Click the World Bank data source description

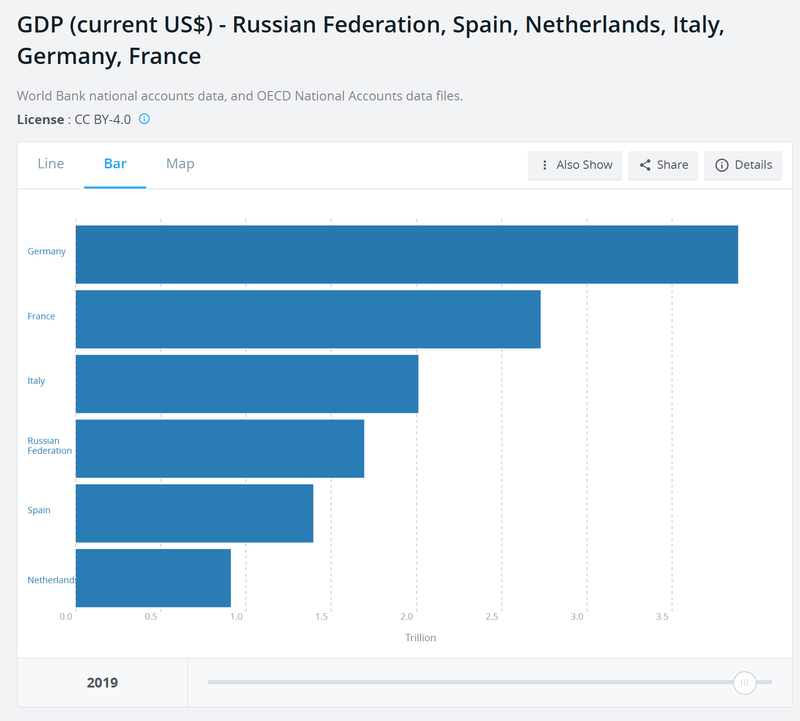click(x=240, y=96)
